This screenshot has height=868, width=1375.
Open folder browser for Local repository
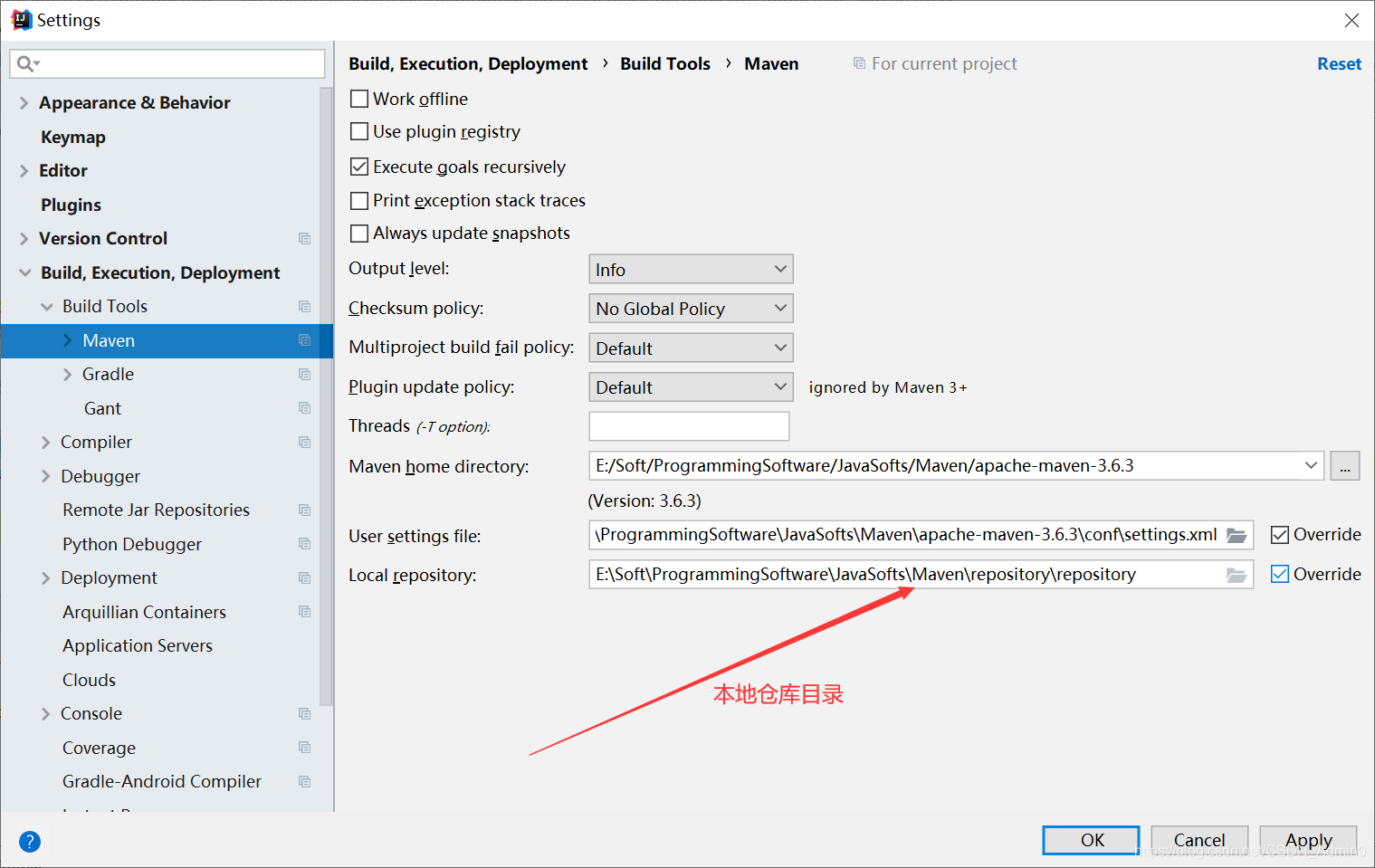(1237, 575)
